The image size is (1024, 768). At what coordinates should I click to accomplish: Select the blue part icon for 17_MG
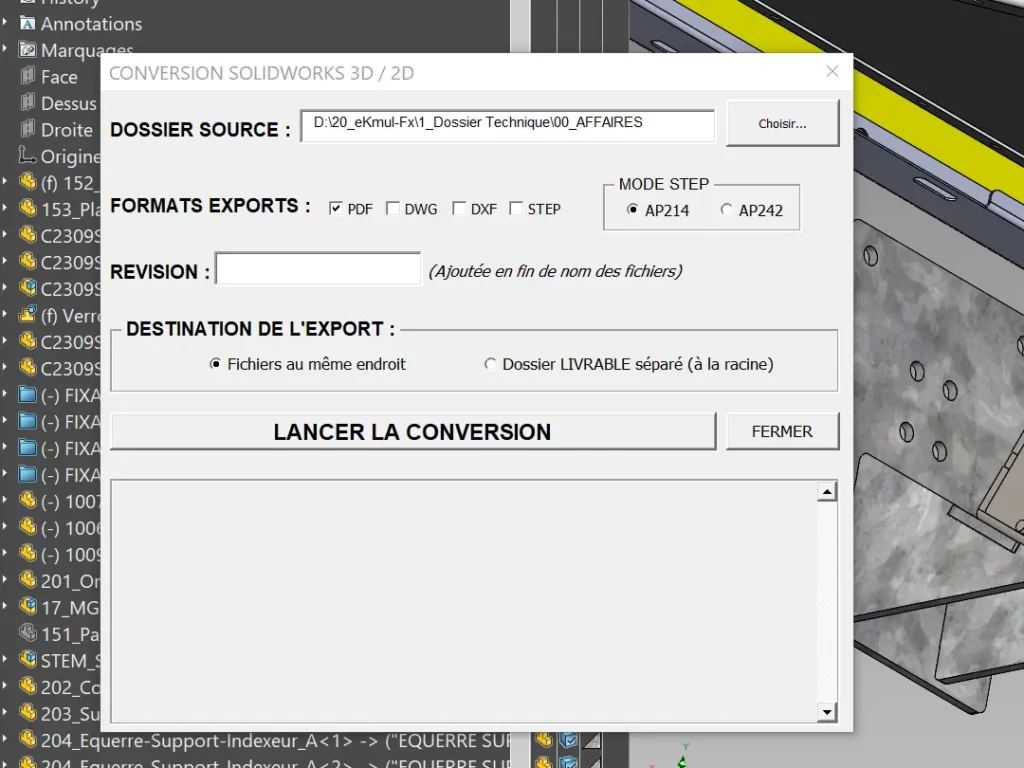[27, 608]
